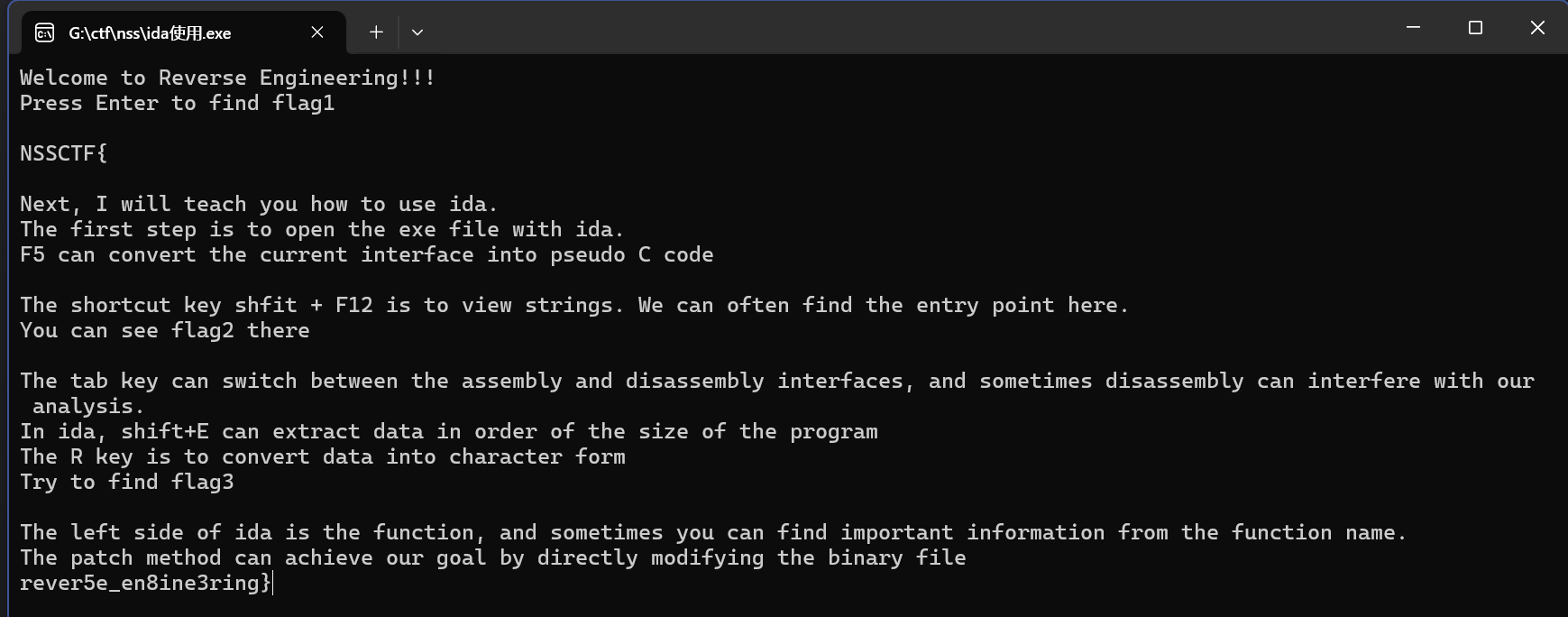Expand the new tab profile dropdown chevron

tap(417, 32)
